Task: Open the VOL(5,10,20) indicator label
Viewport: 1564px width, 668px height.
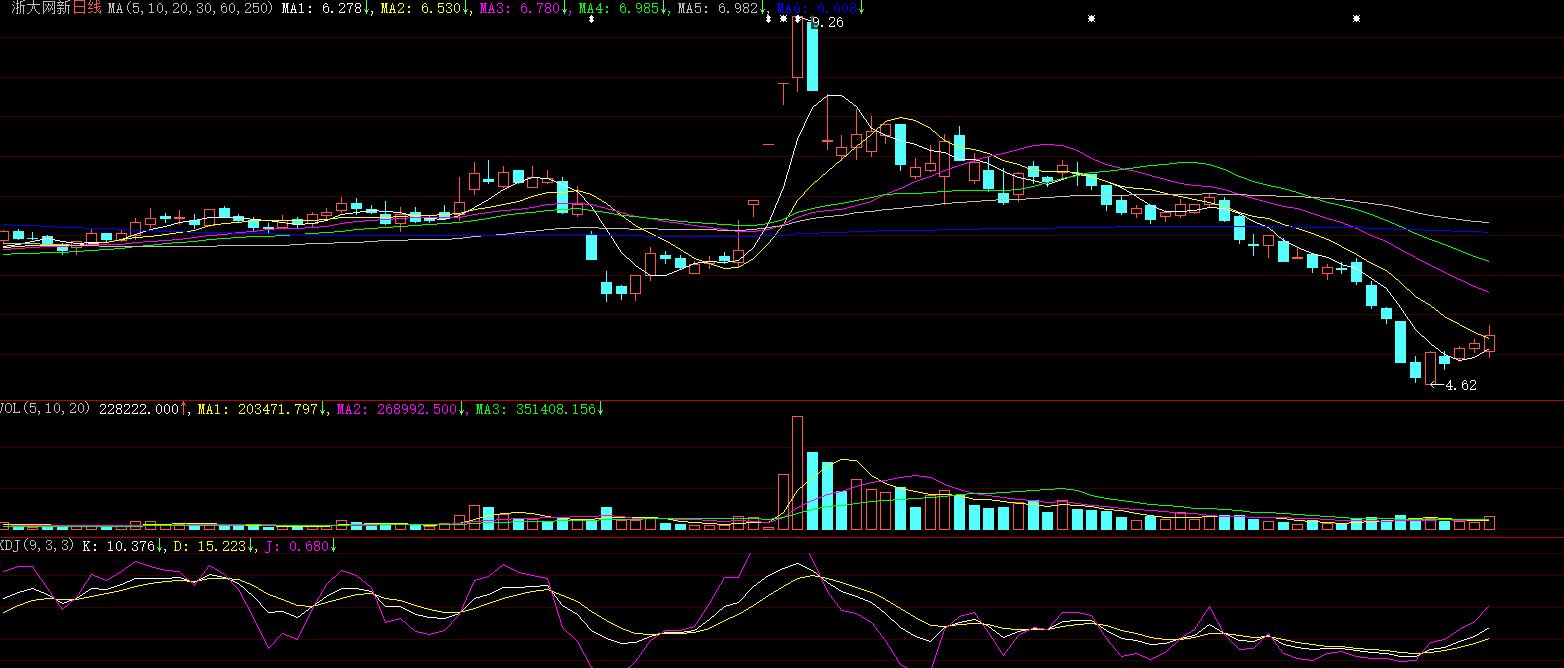Action: tap(46, 409)
